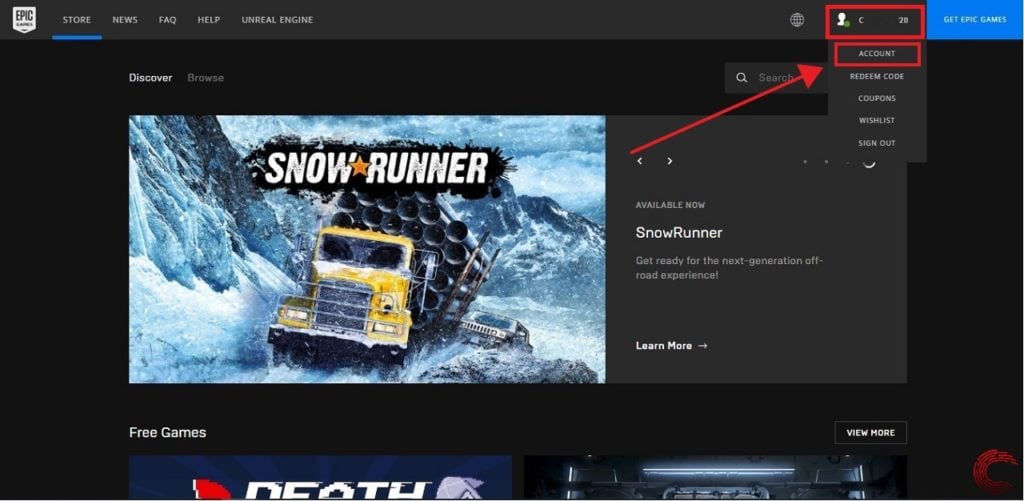Screen dimensions: 1024x501
Task: Click the Epic Games logo
Action: [x=24, y=20]
